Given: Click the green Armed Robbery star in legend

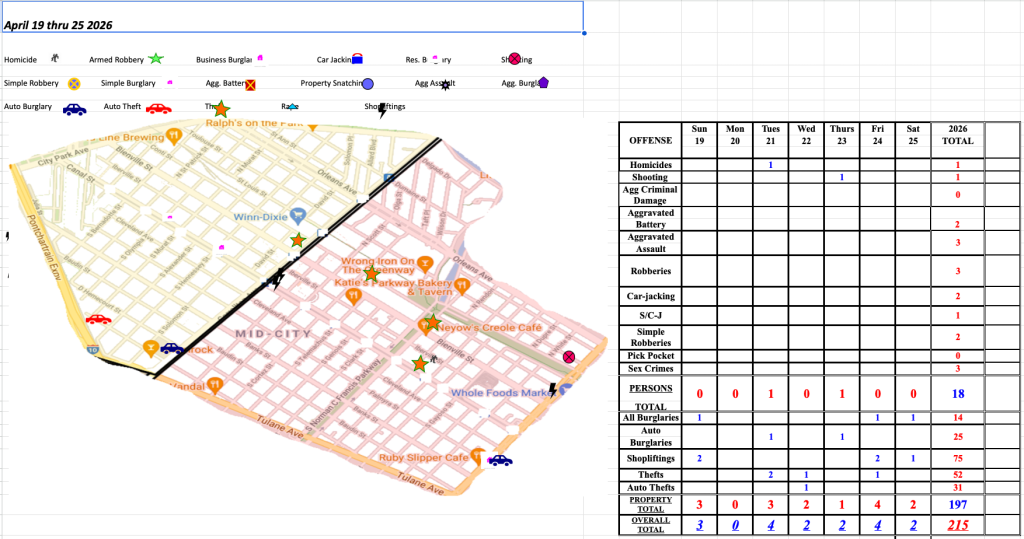Looking at the screenshot, I should [x=155, y=60].
